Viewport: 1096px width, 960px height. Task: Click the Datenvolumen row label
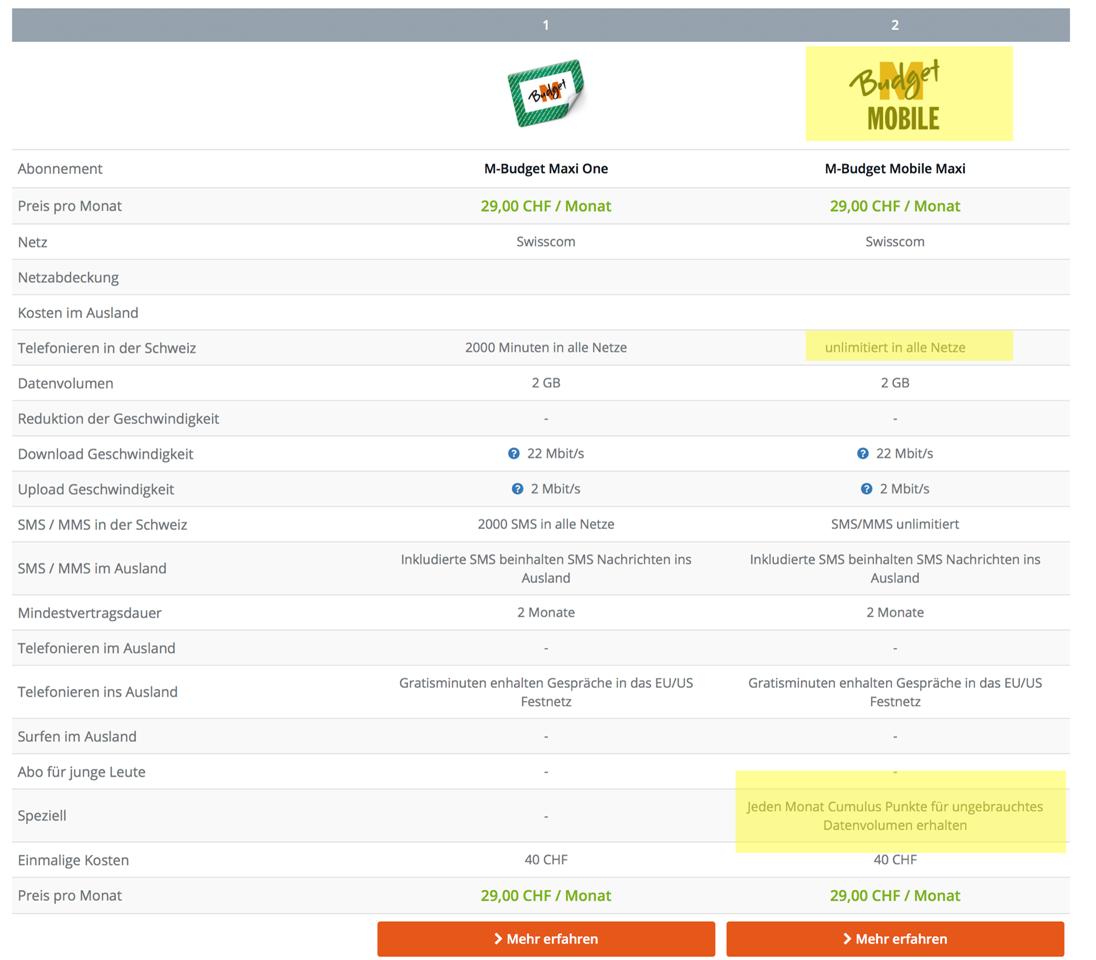(66, 383)
